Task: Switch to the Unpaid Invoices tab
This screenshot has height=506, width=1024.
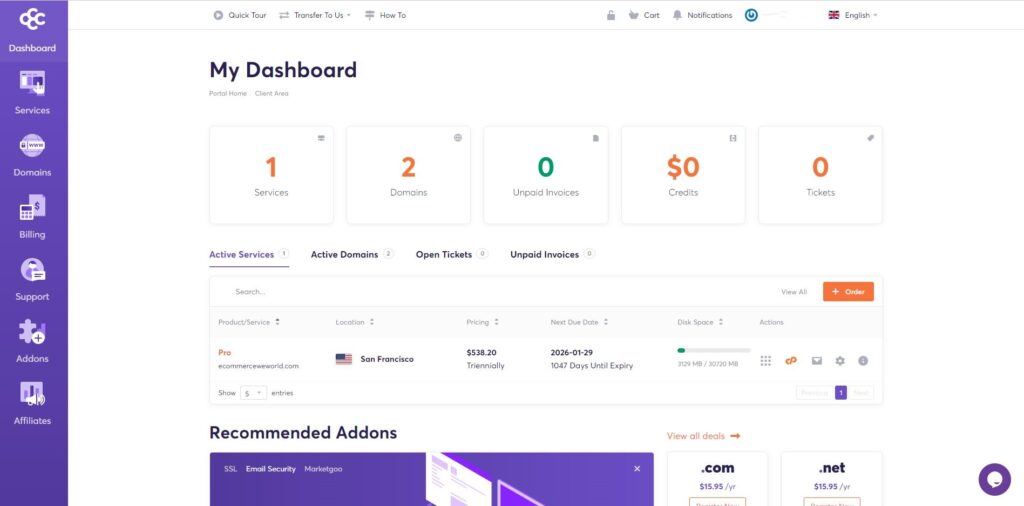Action: (544, 255)
